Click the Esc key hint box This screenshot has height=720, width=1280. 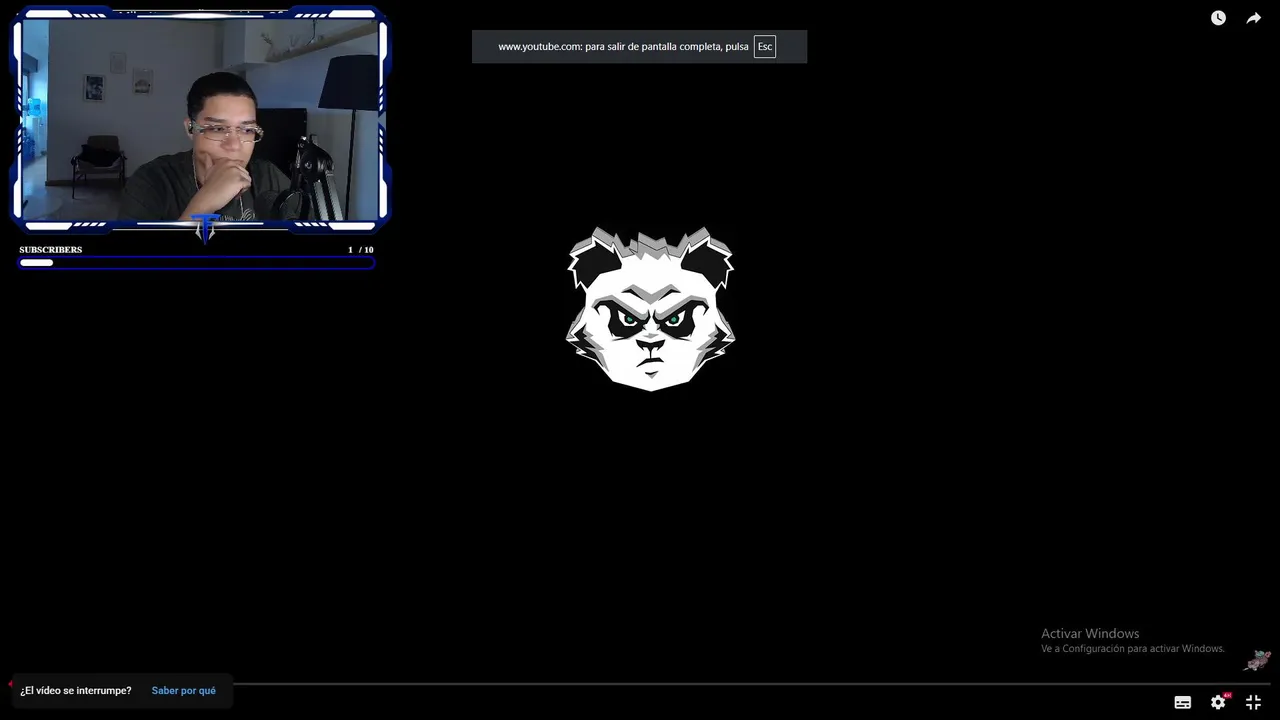[x=765, y=47]
